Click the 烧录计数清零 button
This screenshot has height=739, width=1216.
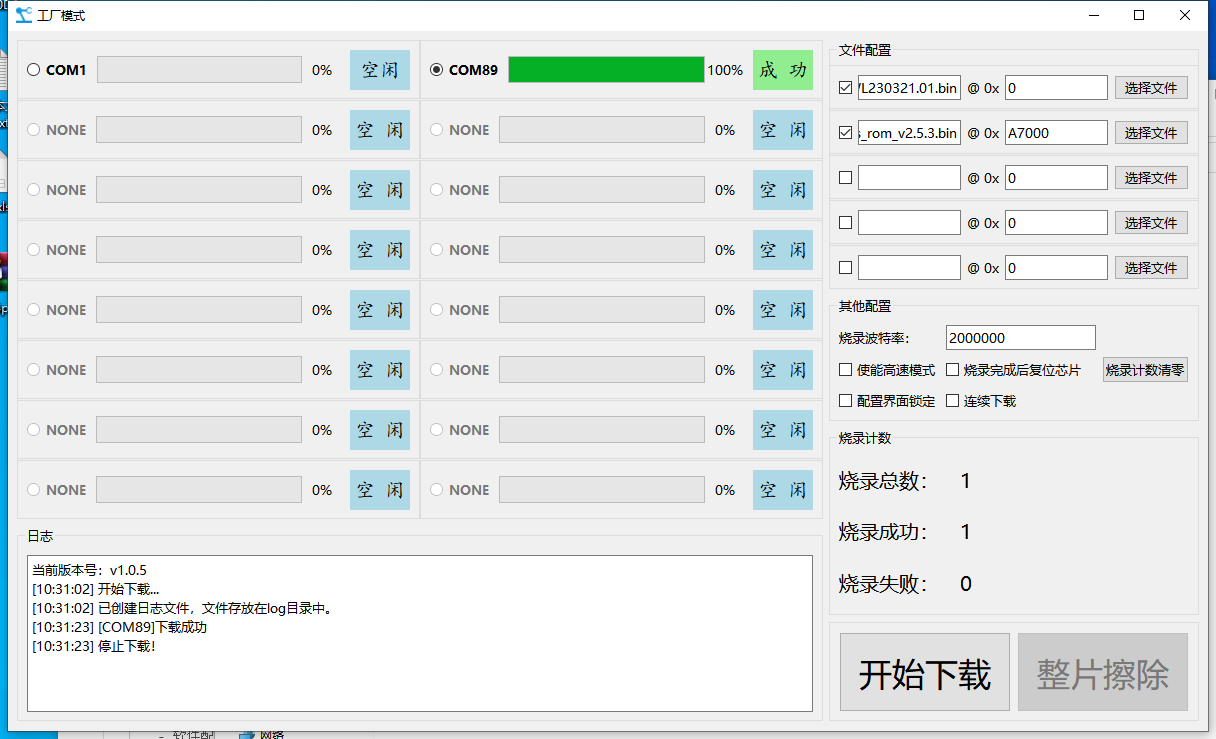click(x=1145, y=370)
